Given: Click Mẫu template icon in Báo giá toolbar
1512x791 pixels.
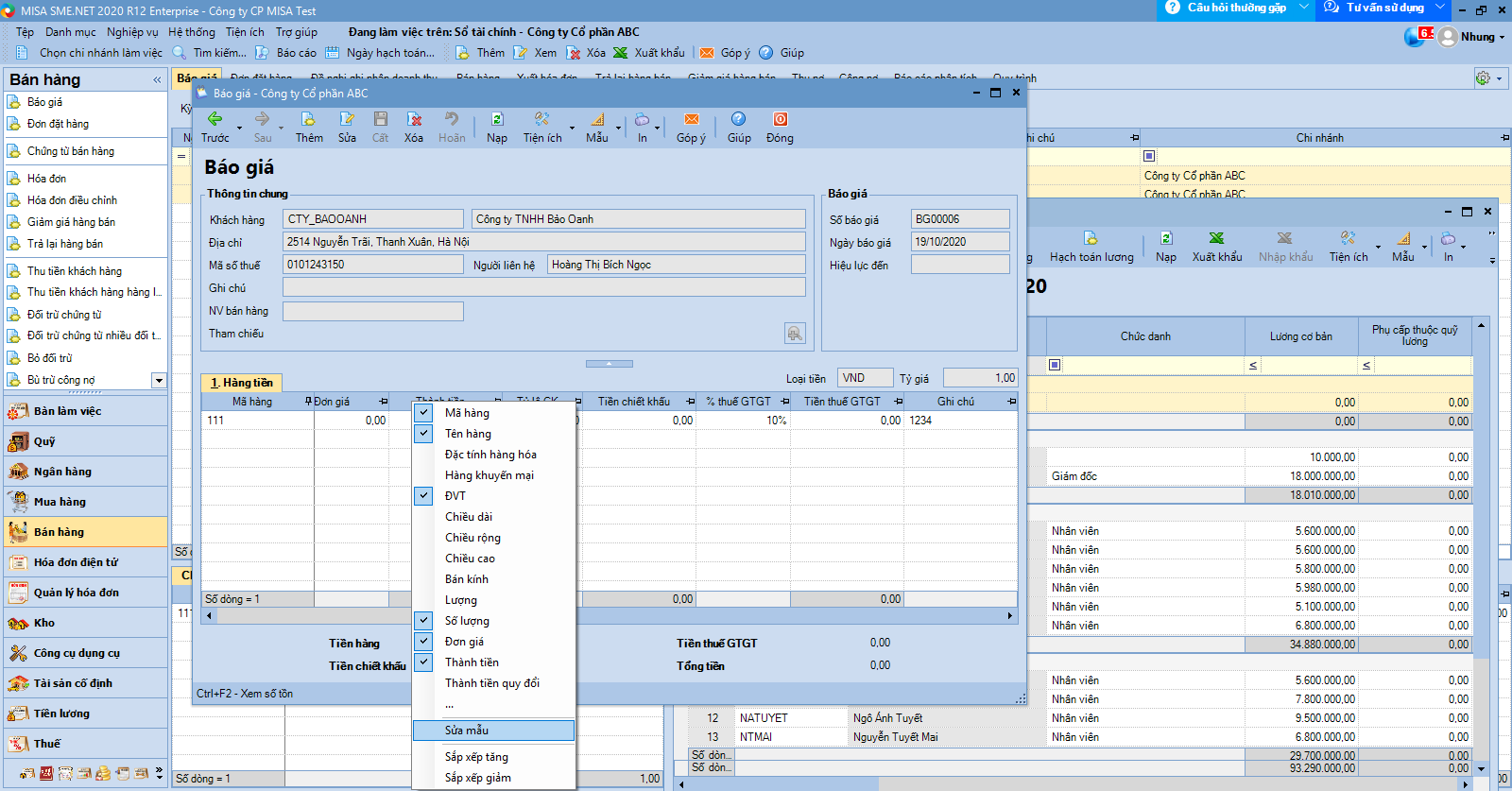Looking at the screenshot, I should click(597, 119).
